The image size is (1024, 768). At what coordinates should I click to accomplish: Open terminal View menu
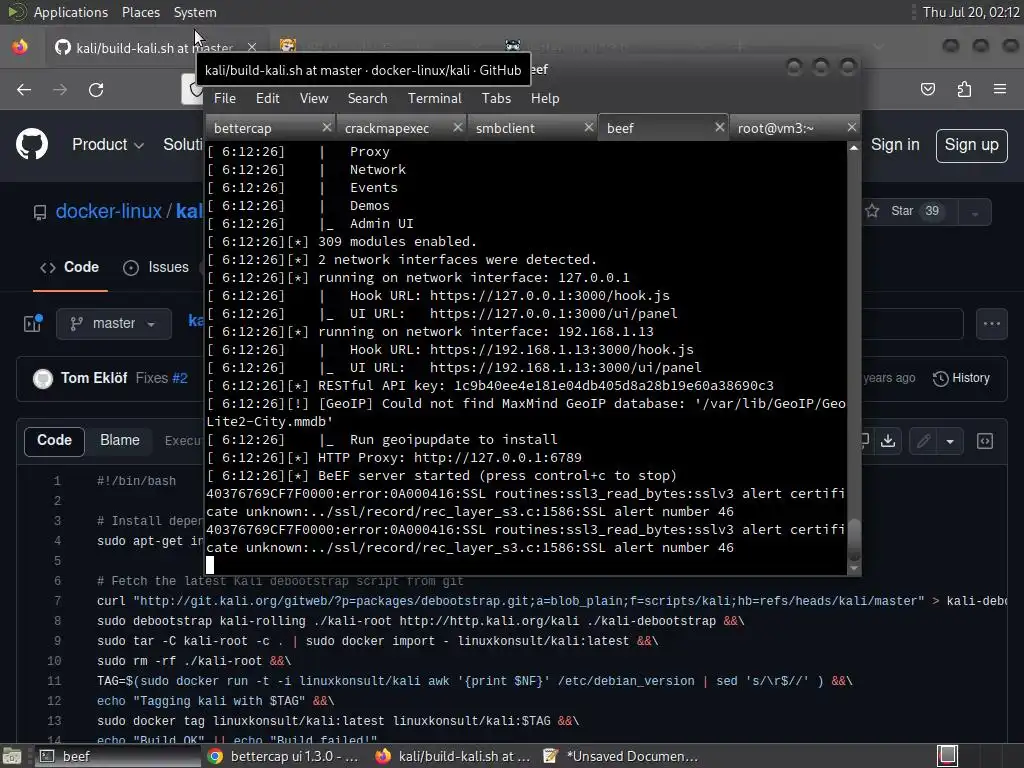314,98
